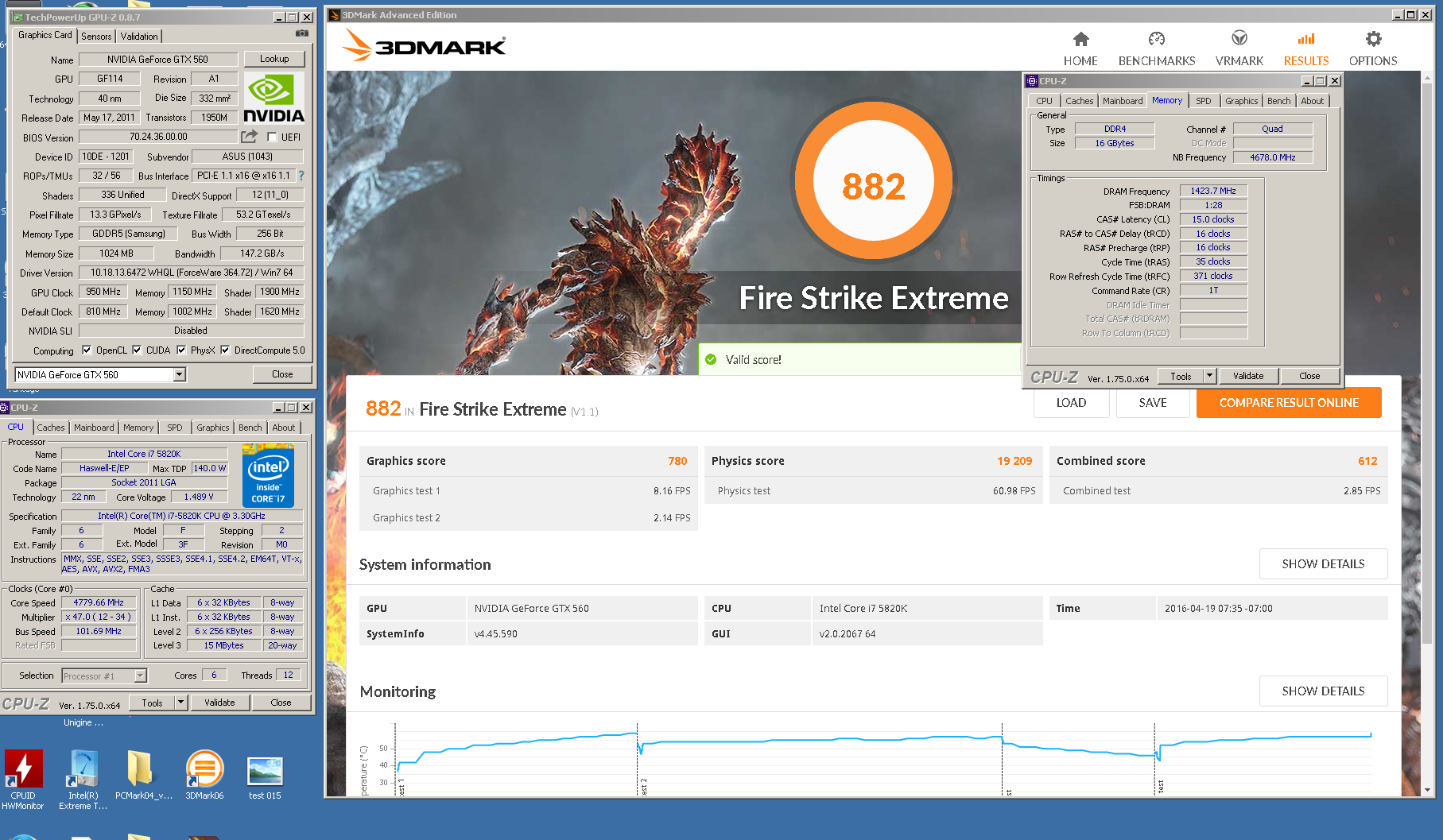The image size is (1443, 840).
Task: Switch to the Mainboard tab in CPU-Z CPU window
Action: point(94,427)
